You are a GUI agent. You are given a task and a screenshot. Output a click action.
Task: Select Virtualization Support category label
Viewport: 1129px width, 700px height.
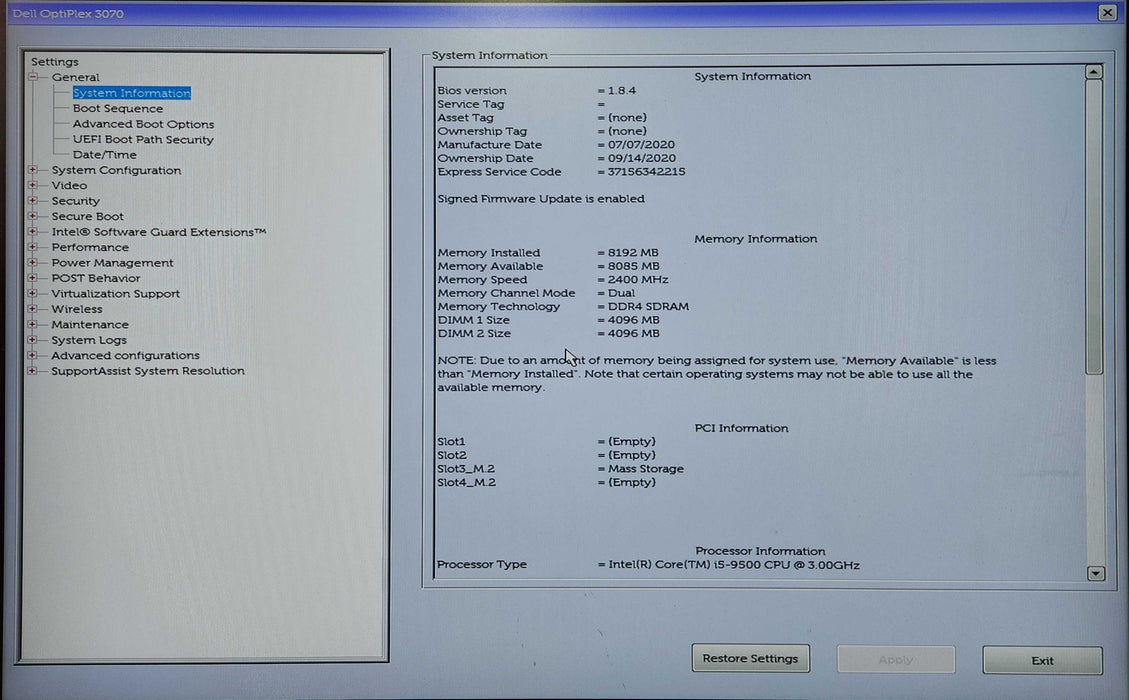coord(115,294)
